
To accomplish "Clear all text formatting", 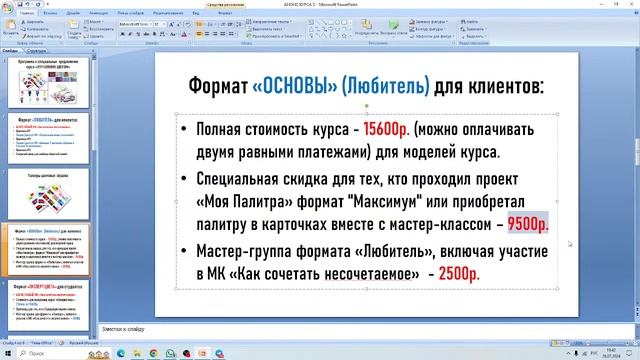I will click(x=188, y=24).
